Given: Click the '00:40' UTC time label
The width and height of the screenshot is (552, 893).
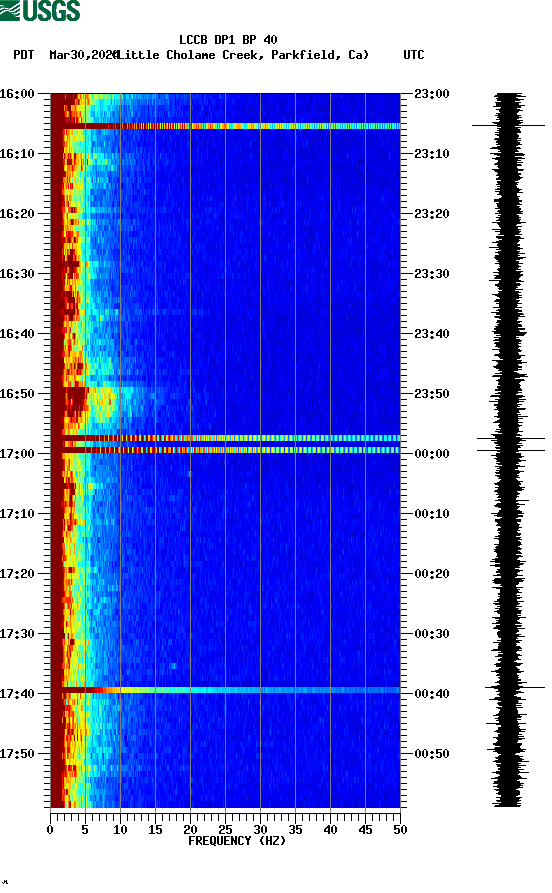Looking at the screenshot, I should [x=432, y=693].
